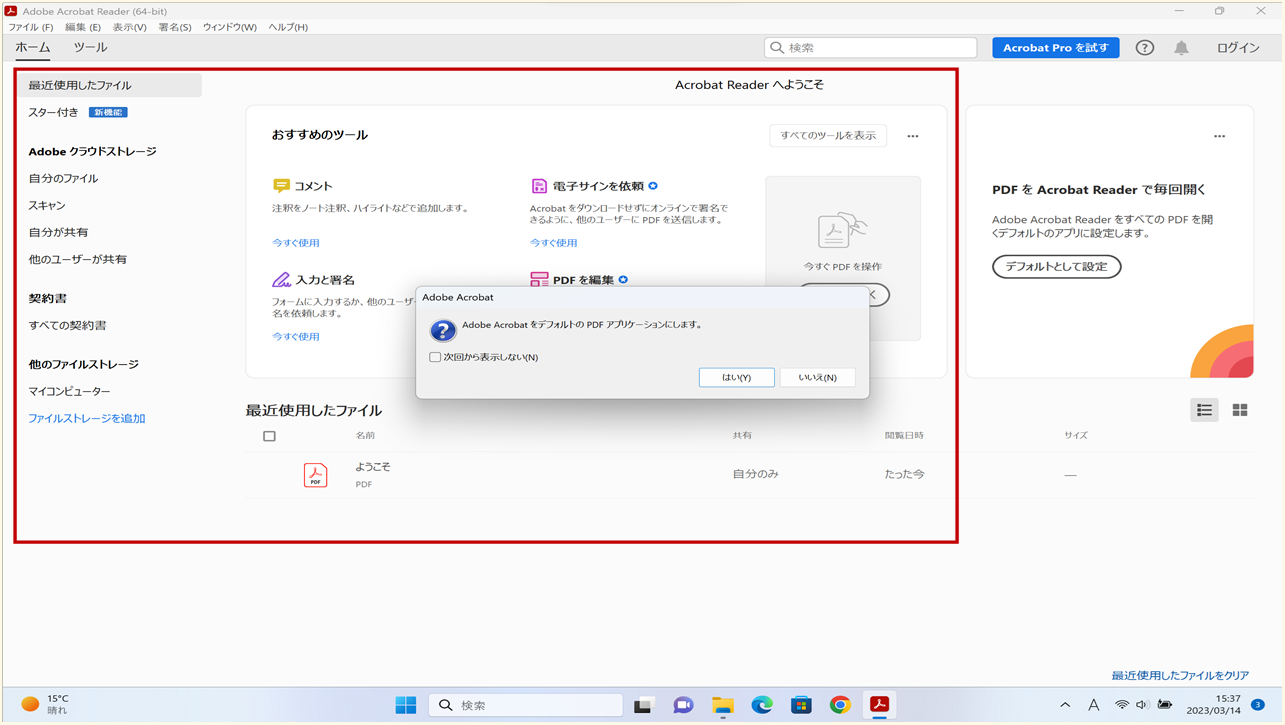Click the Edit PDF tool icon
The height and width of the screenshot is (725, 1285).
pos(539,280)
